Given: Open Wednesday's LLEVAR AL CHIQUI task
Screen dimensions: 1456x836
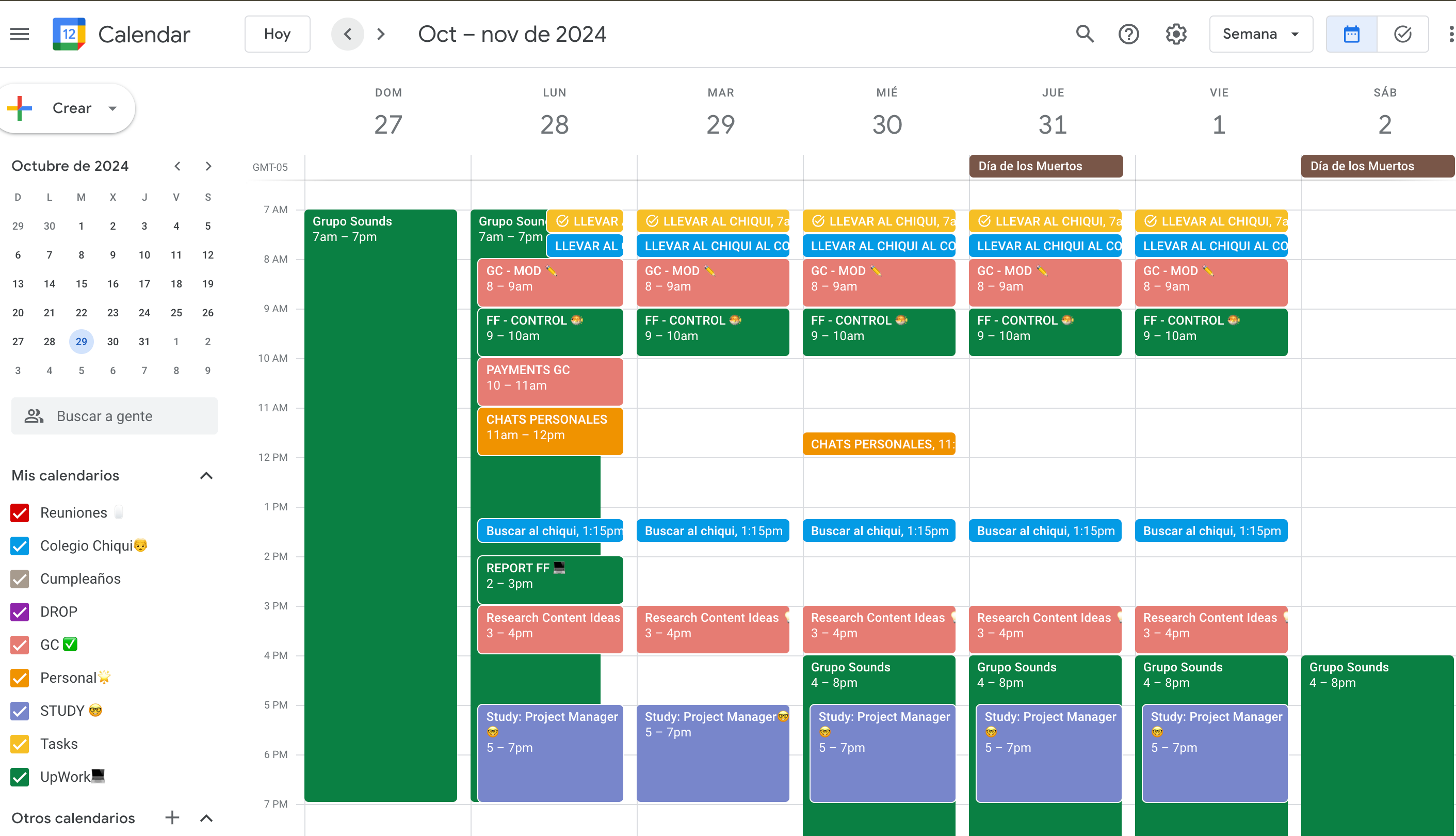Looking at the screenshot, I should (879, 221).
